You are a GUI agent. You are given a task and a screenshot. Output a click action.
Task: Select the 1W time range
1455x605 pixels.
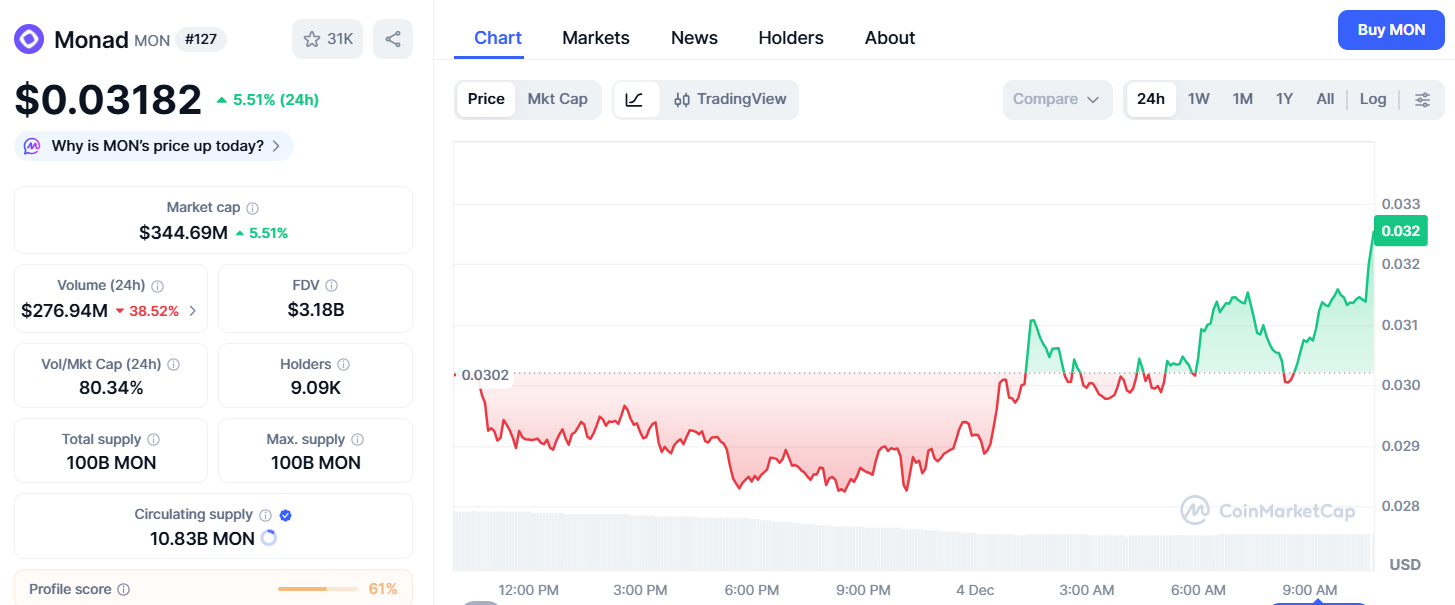pyautogui.click(x=1198, y=99)
